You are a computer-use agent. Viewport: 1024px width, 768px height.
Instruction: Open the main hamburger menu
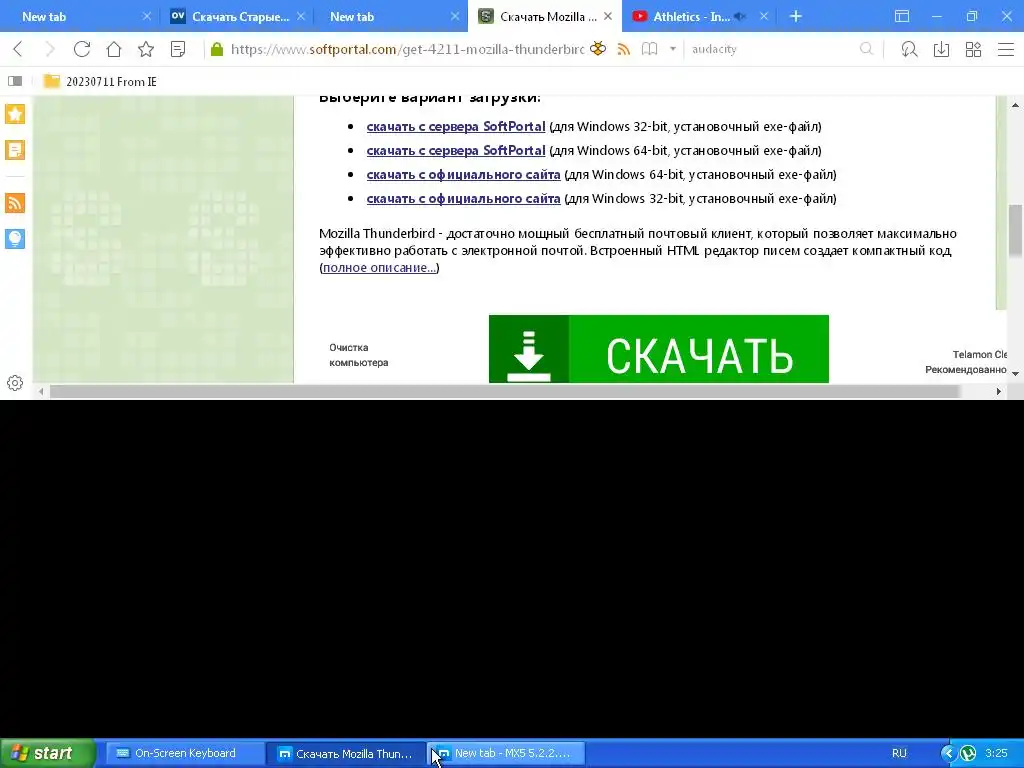(1006, 49)
